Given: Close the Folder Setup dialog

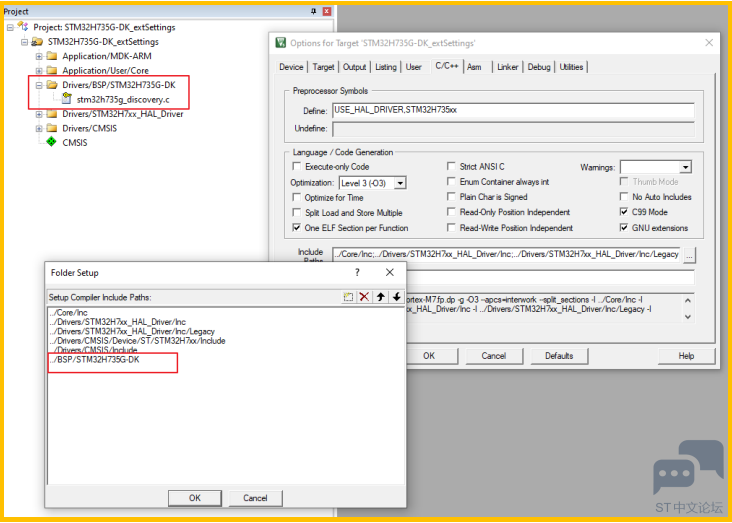Looking at the screenshot, I should pos(389,272).
